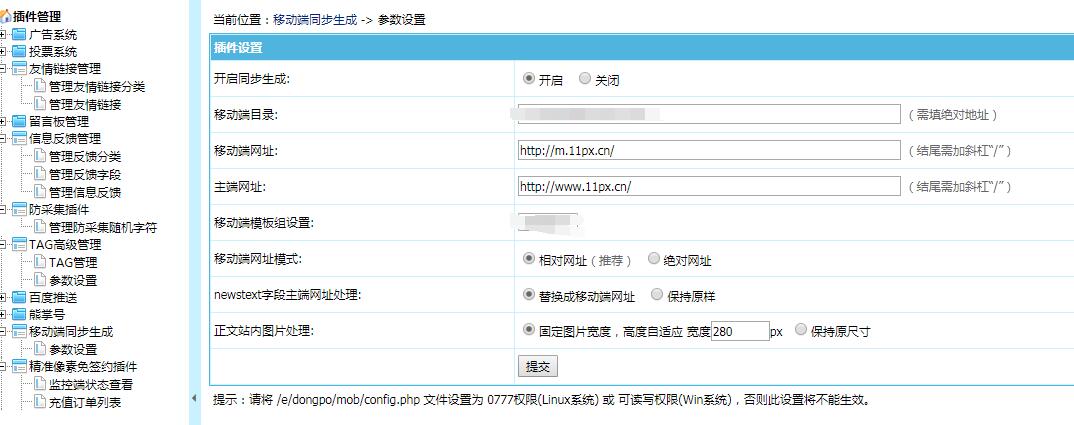1074x425 pixels.
Task: Click the 精准像素免签约插件 folder label
Action: point(83,367)
